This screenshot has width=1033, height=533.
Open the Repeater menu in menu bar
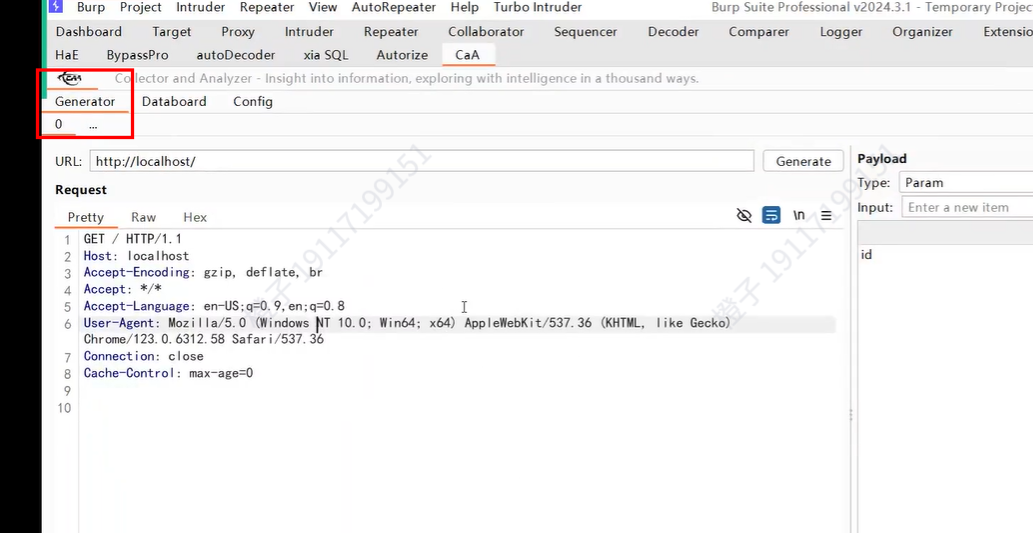pyautogui.click(x=267, y=7)
